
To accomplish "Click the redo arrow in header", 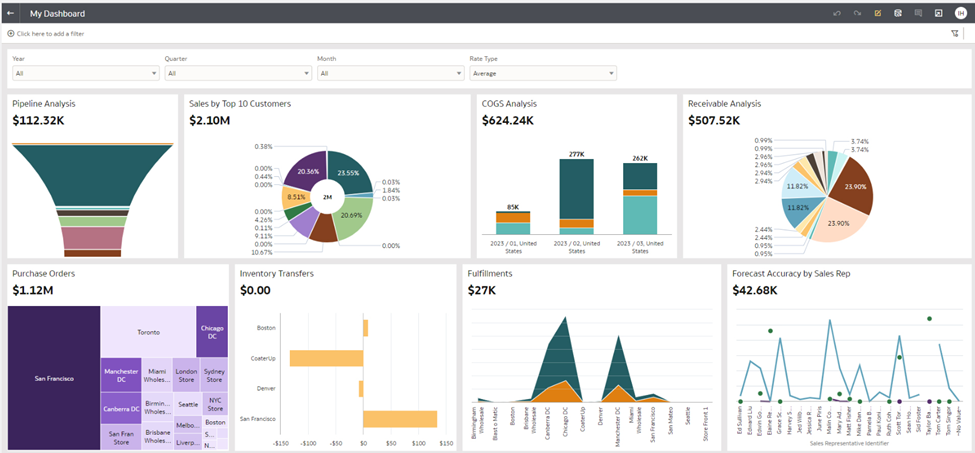I will click(857, 13).
